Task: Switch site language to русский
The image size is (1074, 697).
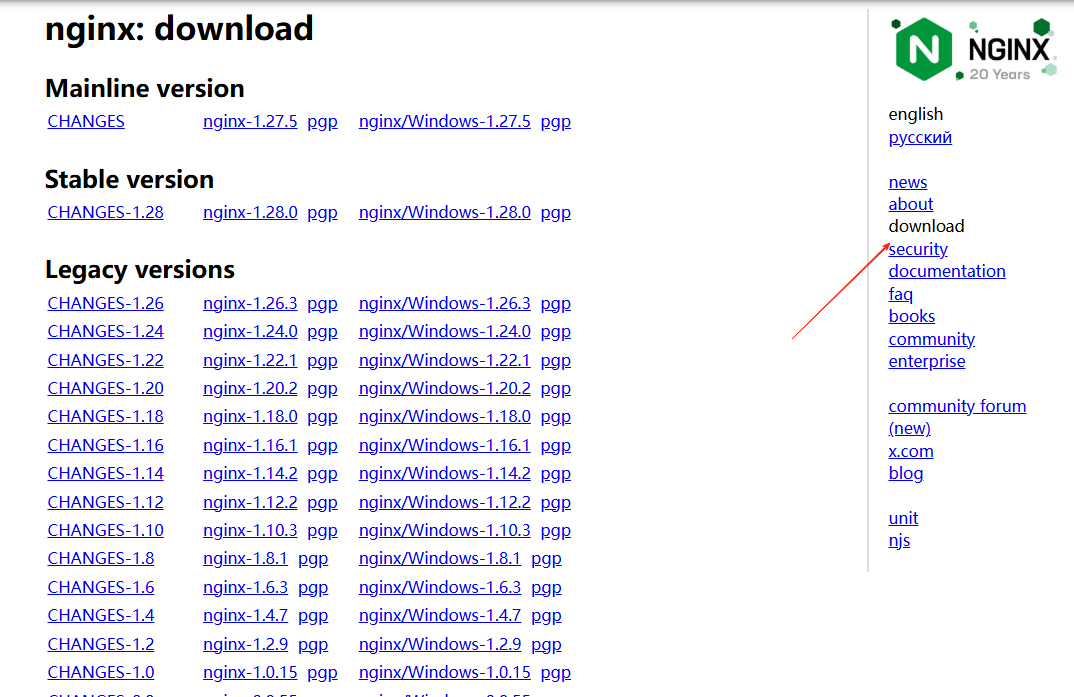Action: click(920, 138)
